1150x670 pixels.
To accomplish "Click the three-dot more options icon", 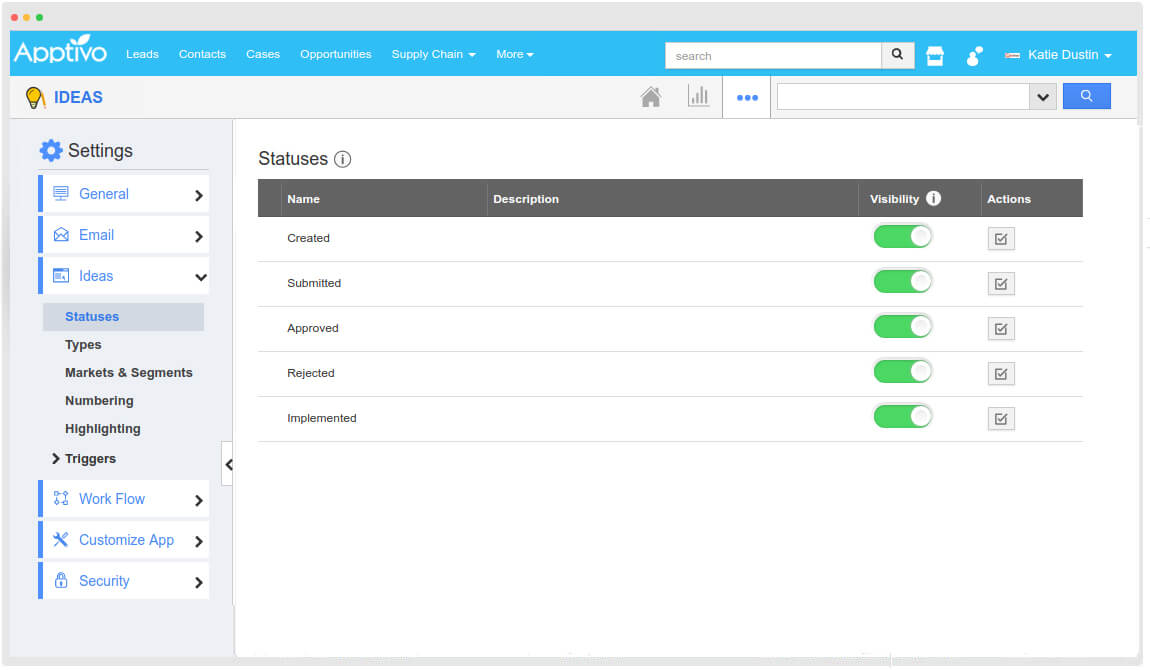I will [x=747, y=98].
